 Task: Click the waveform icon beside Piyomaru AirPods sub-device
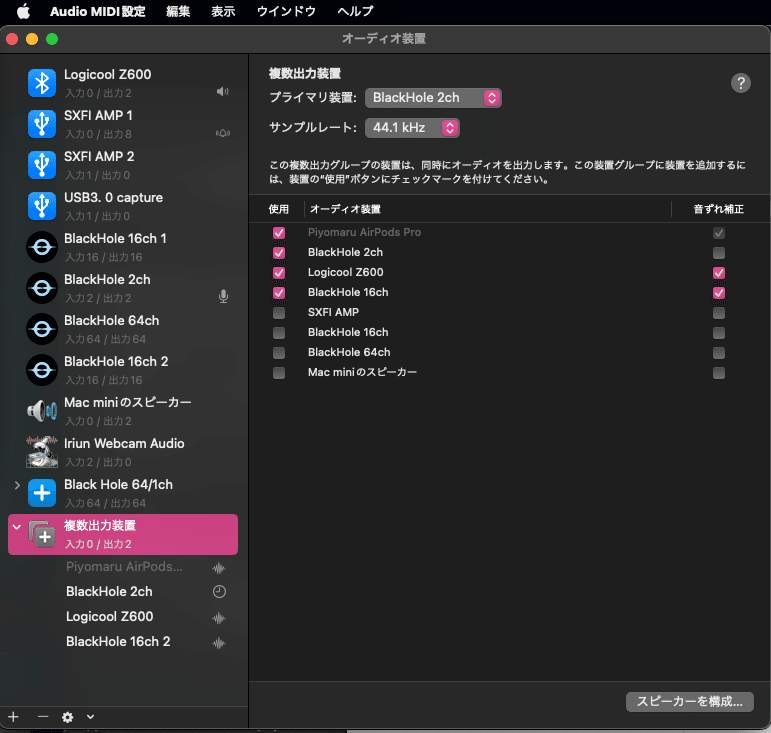pos(219,568)
